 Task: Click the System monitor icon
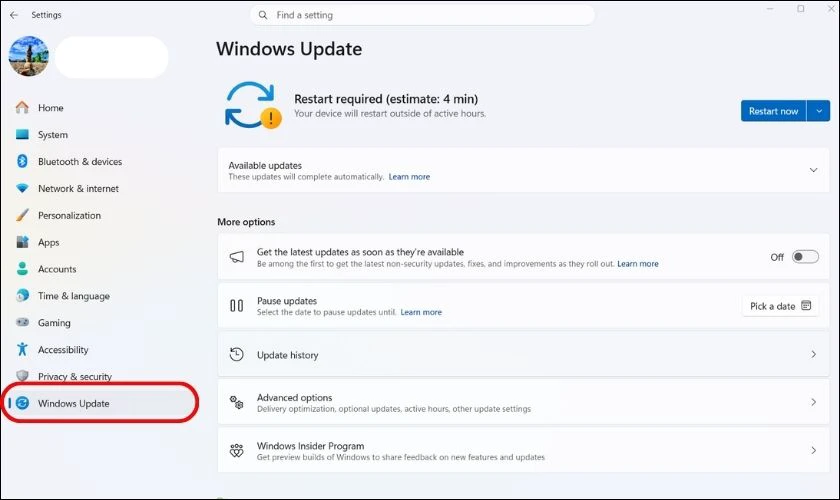22,135
